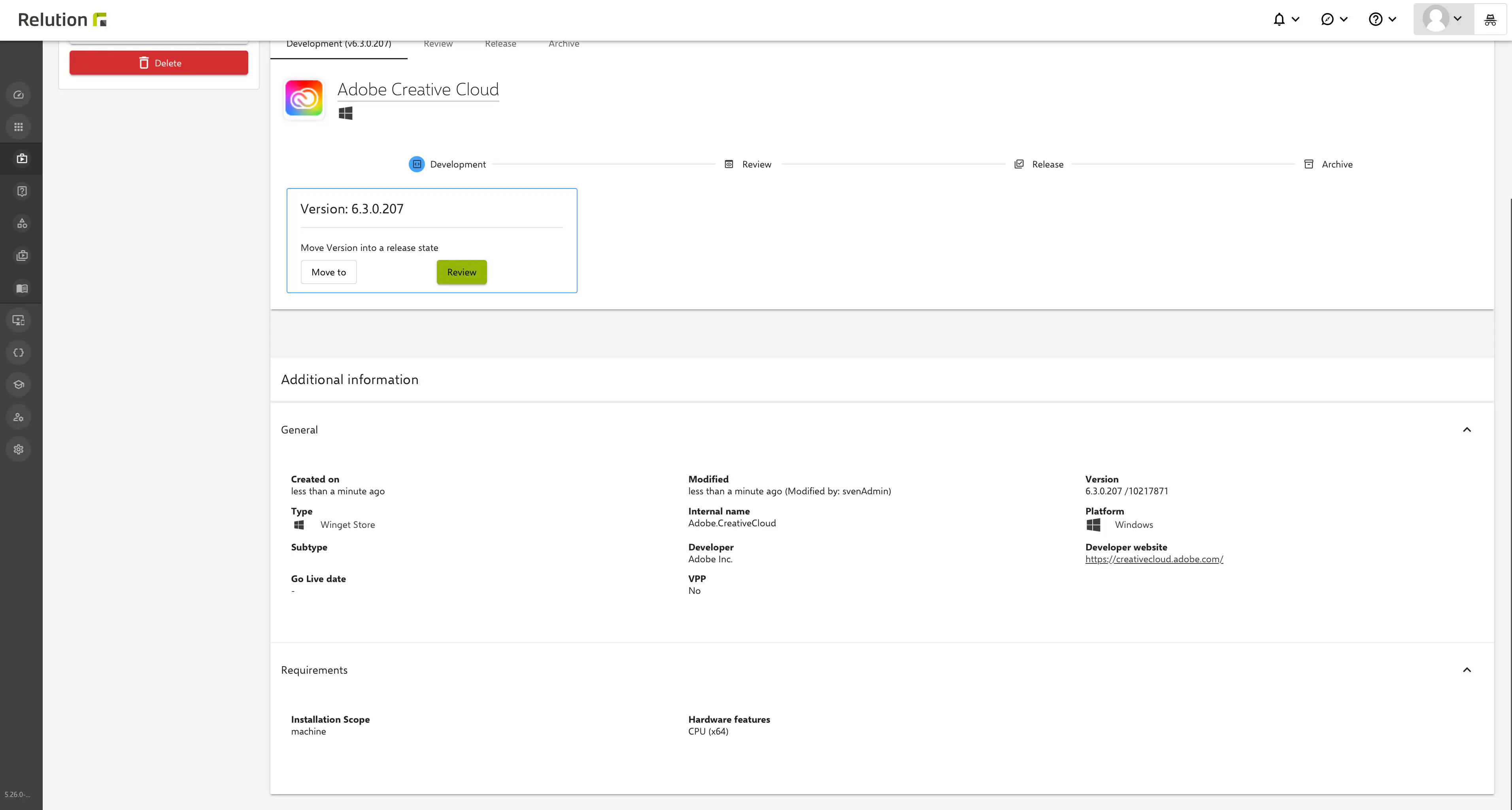This screenshot has height=810, width=1512.
Task: Click the Windows platform icon badge
Action: coord(346,112)
